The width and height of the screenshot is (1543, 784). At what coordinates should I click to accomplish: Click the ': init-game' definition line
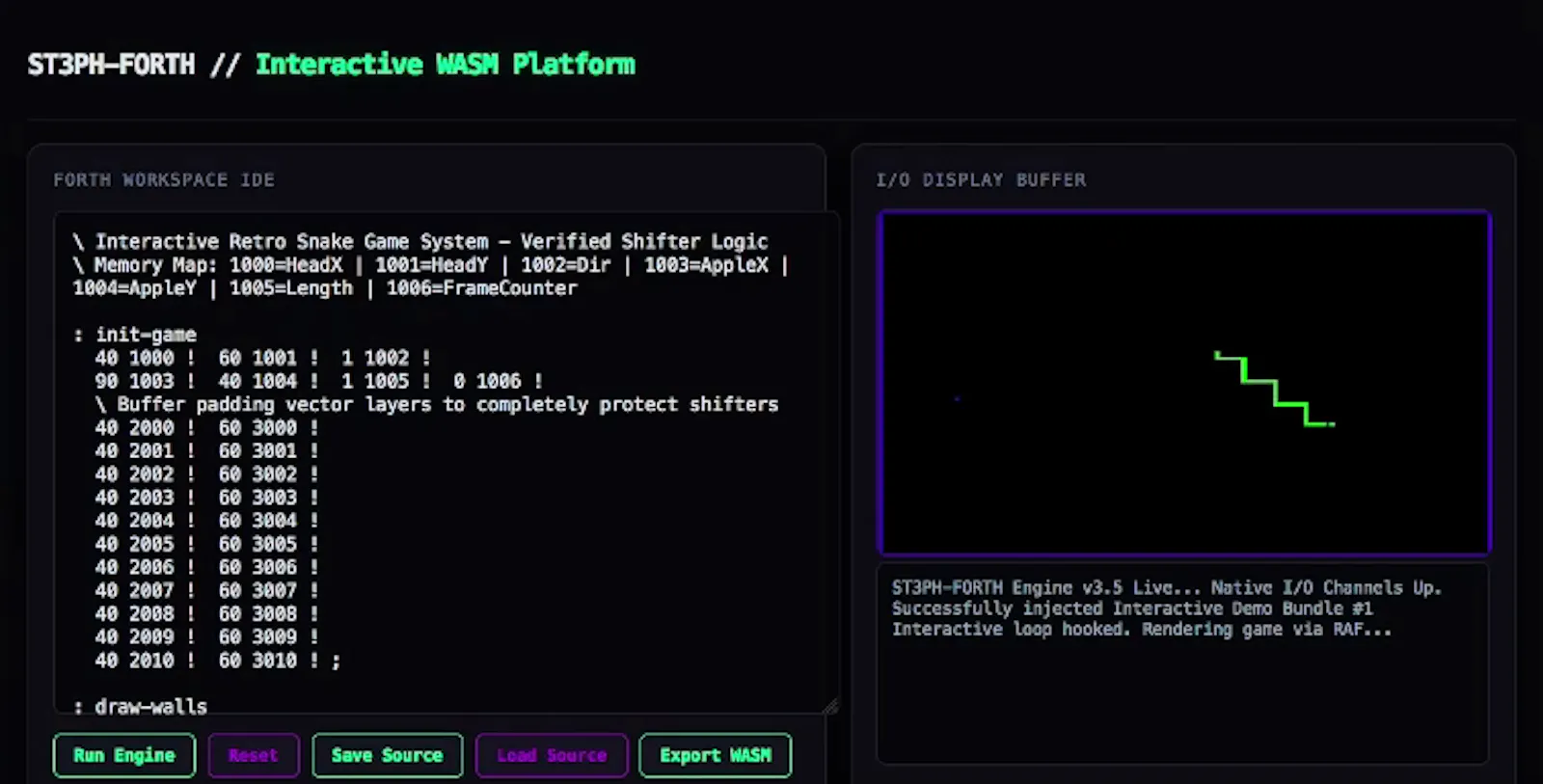(x=135, y=335)
